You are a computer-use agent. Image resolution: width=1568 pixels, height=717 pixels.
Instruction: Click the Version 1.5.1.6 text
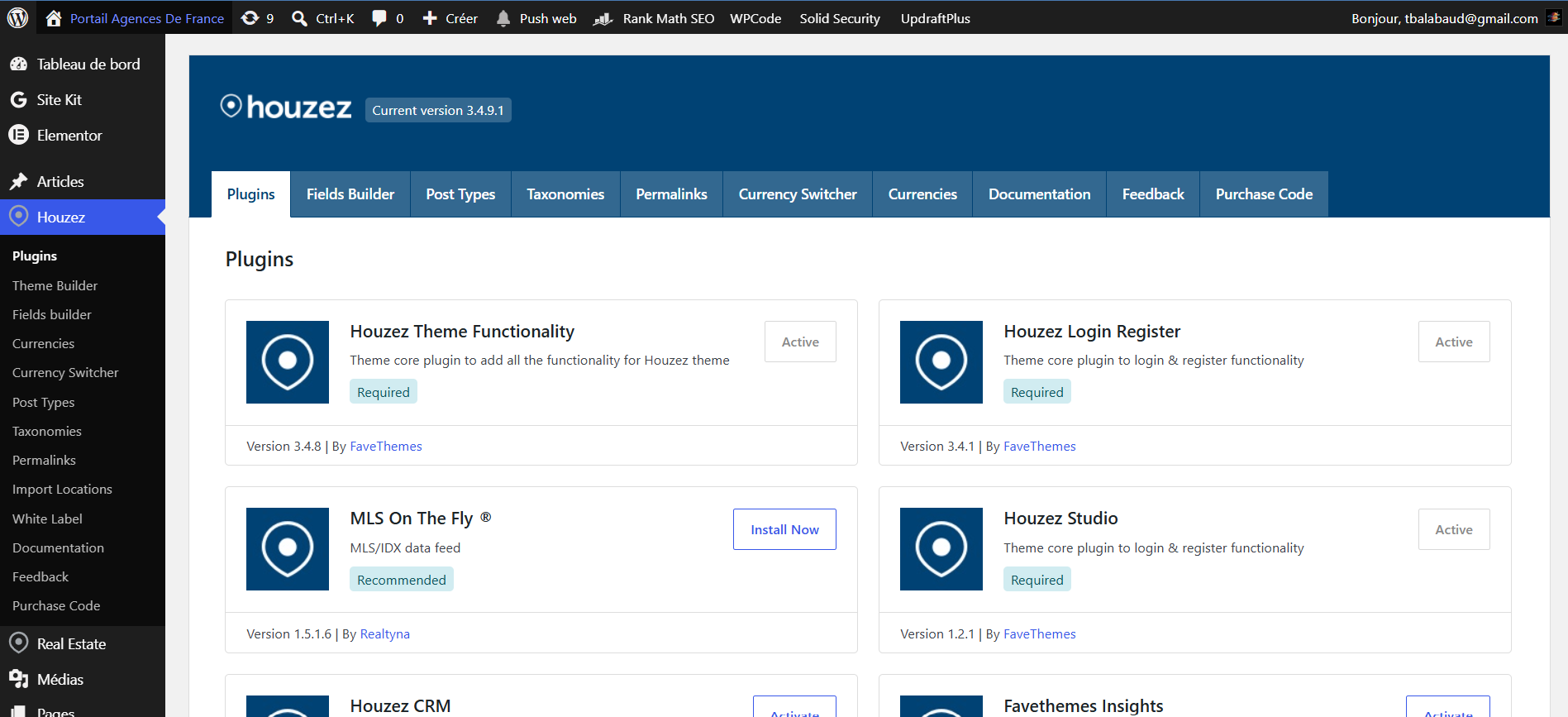point(288,634)
